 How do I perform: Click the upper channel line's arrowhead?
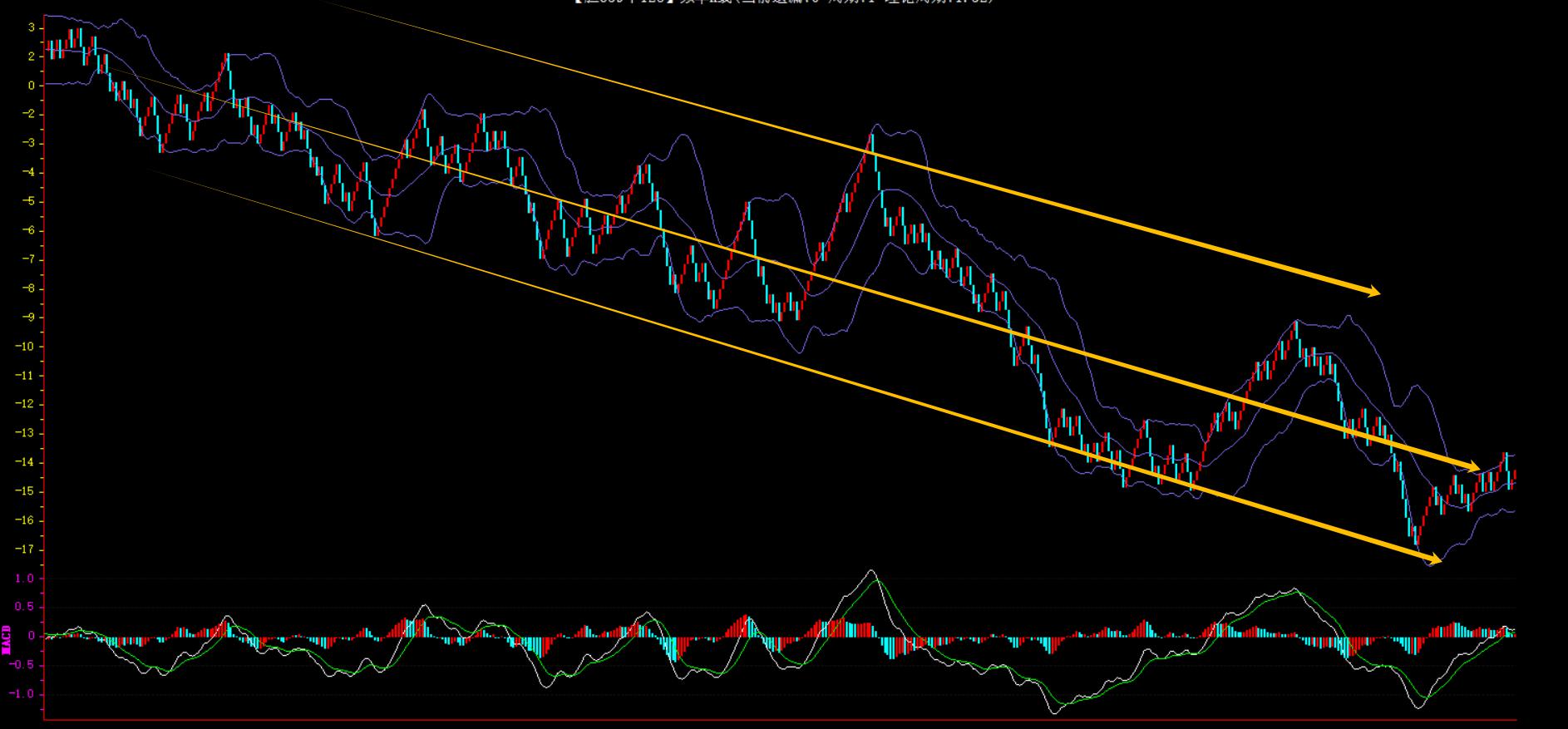1372,292
